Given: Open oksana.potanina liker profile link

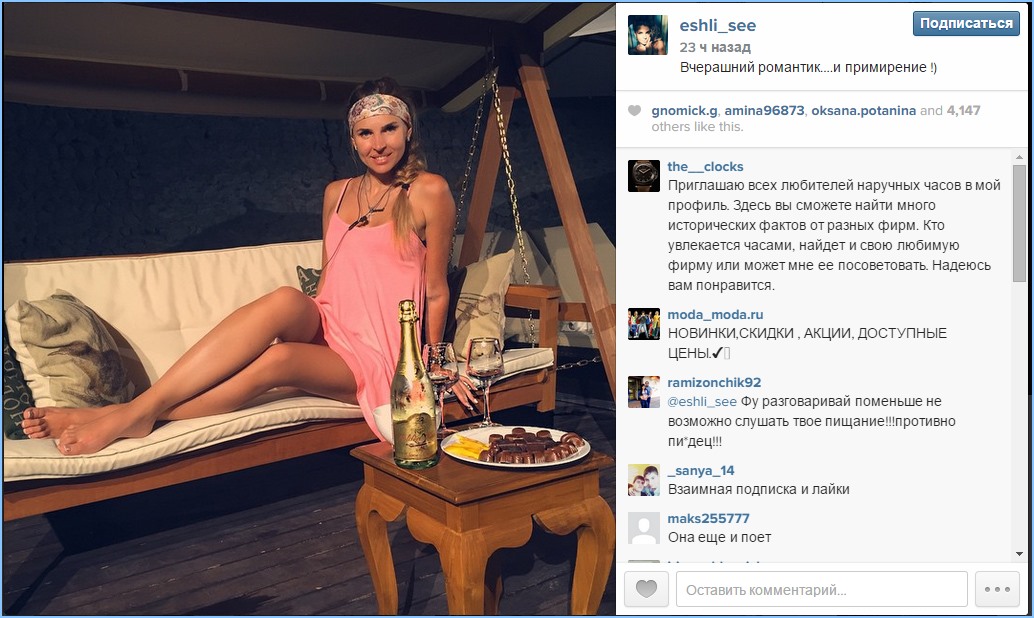Looking at the screenshot, I should tap(863, 111).
